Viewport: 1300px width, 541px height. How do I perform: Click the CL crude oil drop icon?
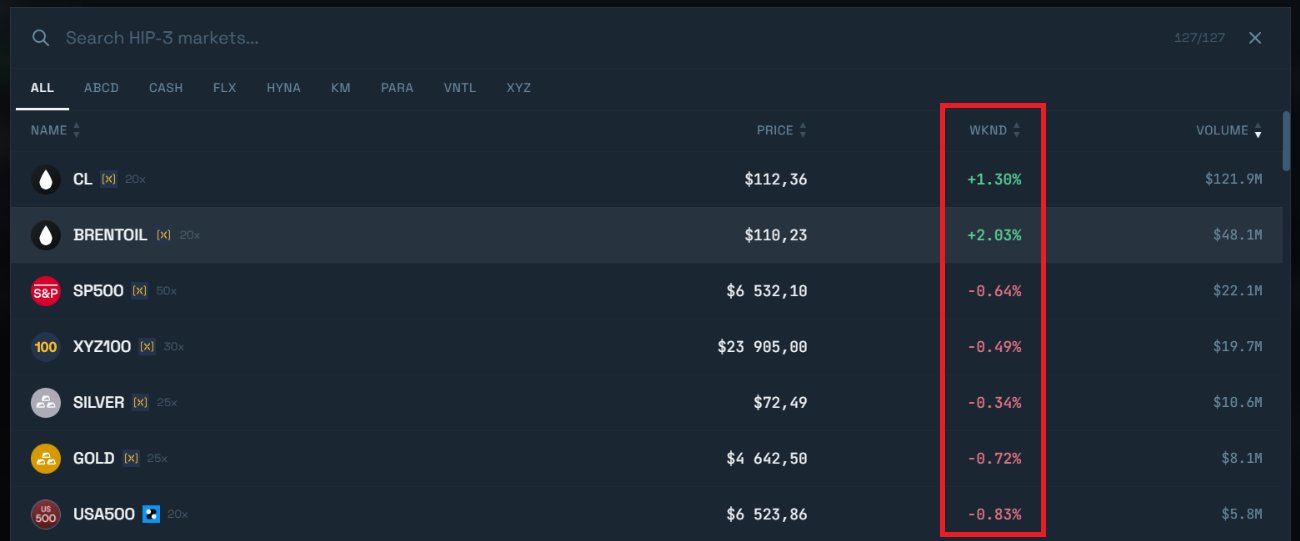(x=45, y=180)
